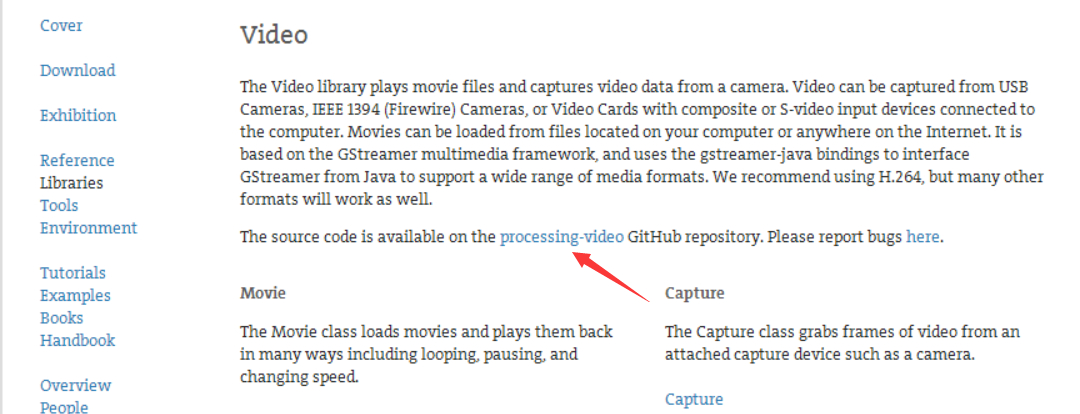Go to the Tutorials page
The image size is (1080, 414).
72,273
